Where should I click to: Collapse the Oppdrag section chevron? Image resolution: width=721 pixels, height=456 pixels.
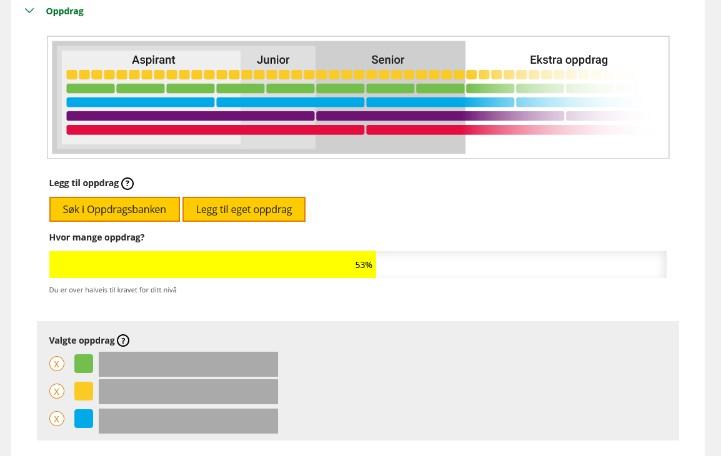tap(29, 11)
